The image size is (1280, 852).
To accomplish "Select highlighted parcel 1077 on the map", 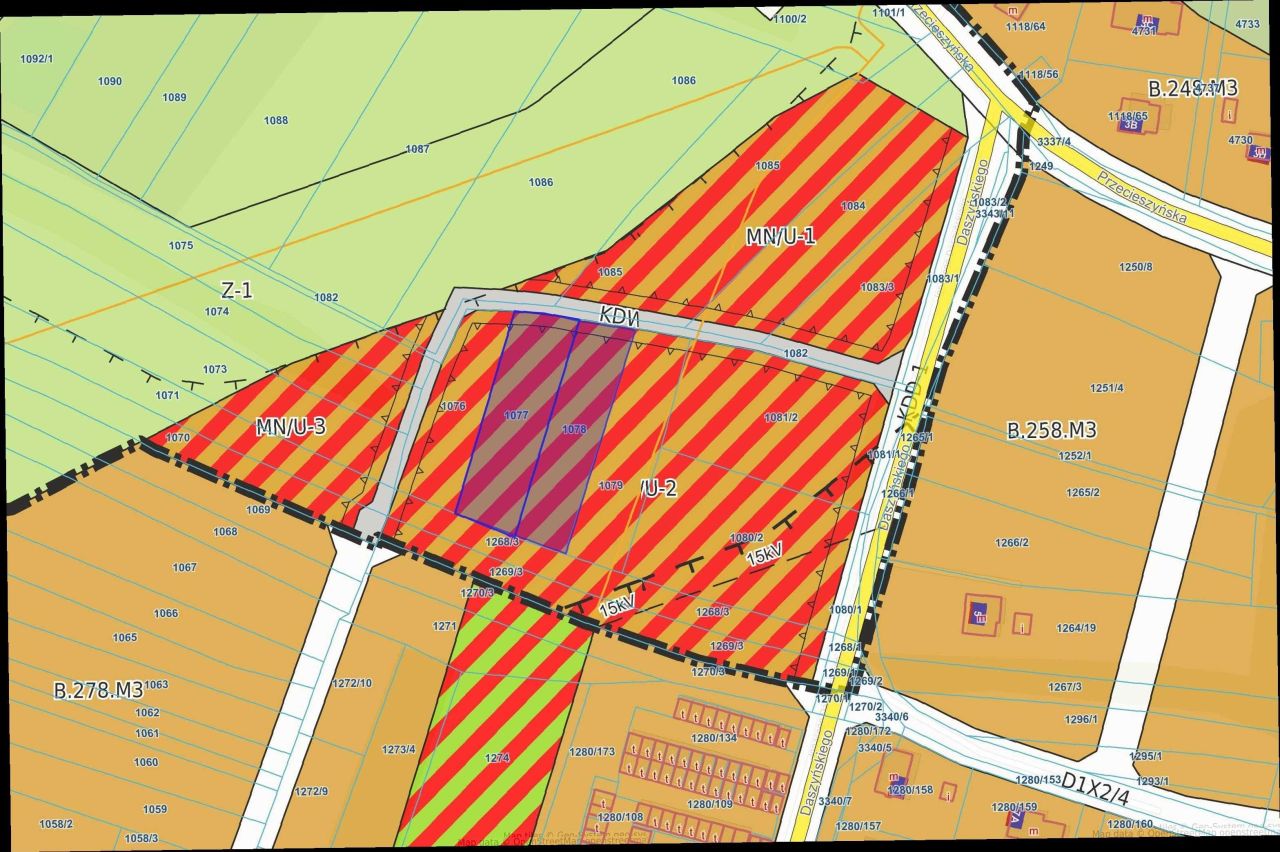I will [516, 415].
